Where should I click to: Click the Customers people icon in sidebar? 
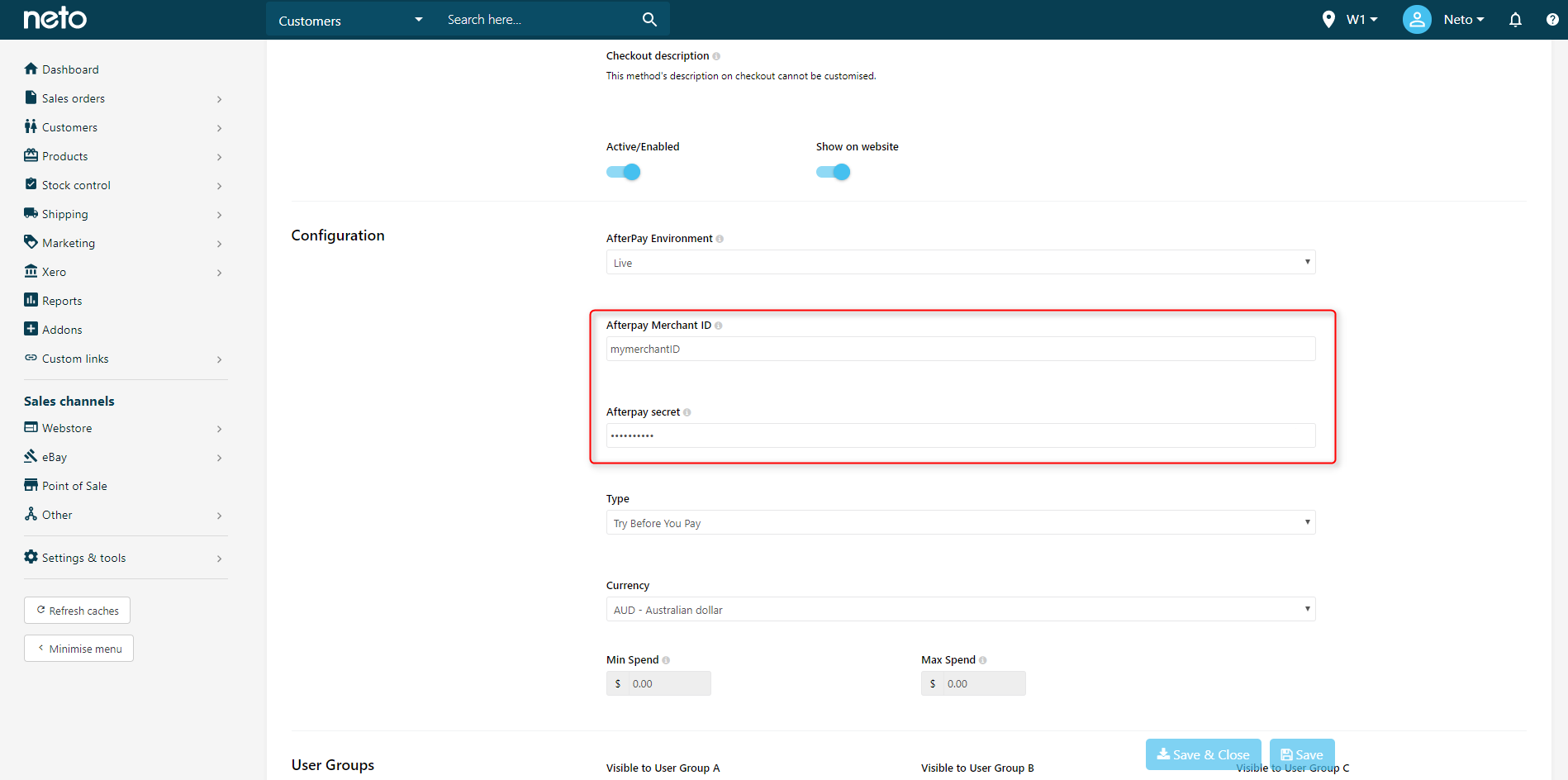(31, 126)
